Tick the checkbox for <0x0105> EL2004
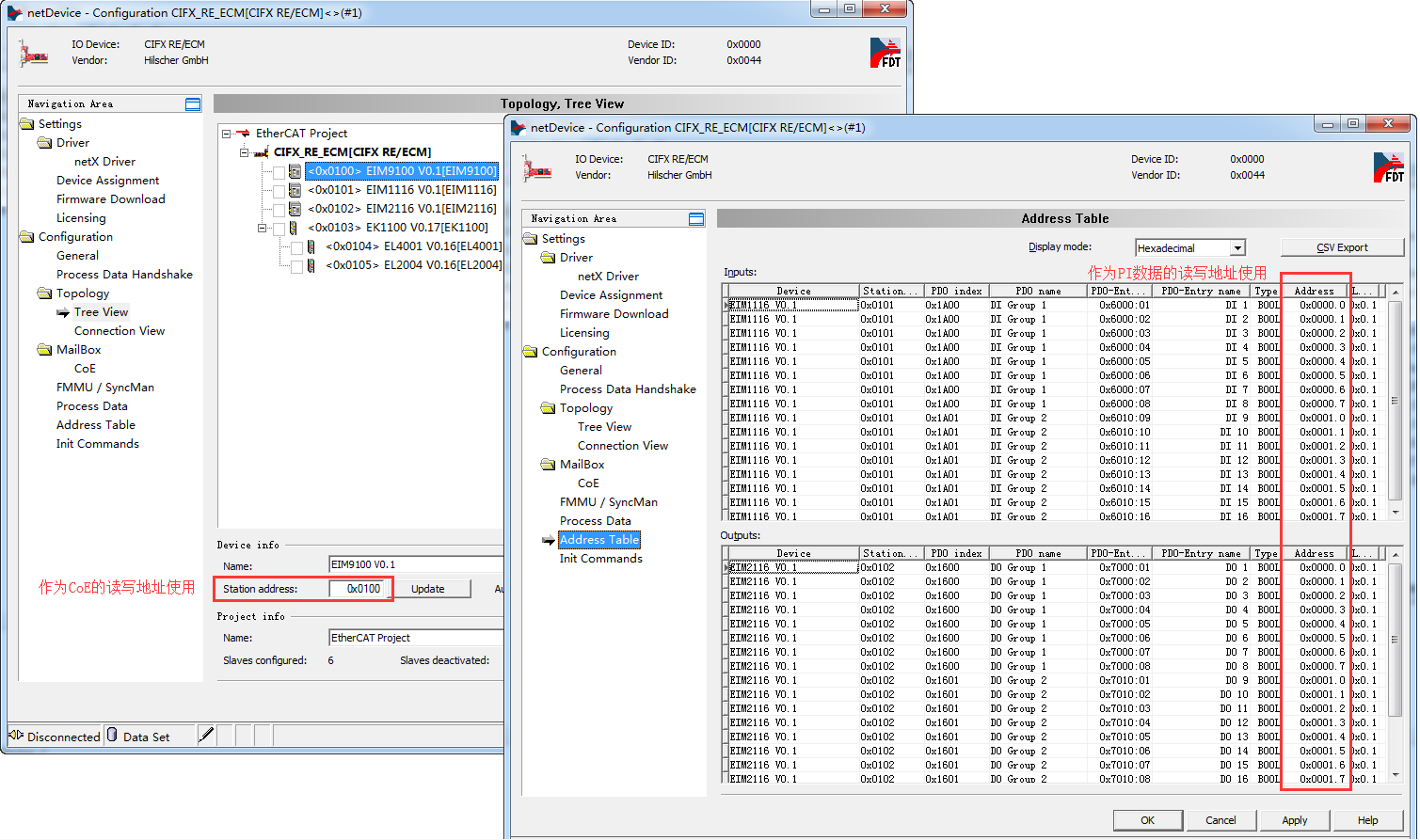 pyautogui.click(x=297, y=266)
